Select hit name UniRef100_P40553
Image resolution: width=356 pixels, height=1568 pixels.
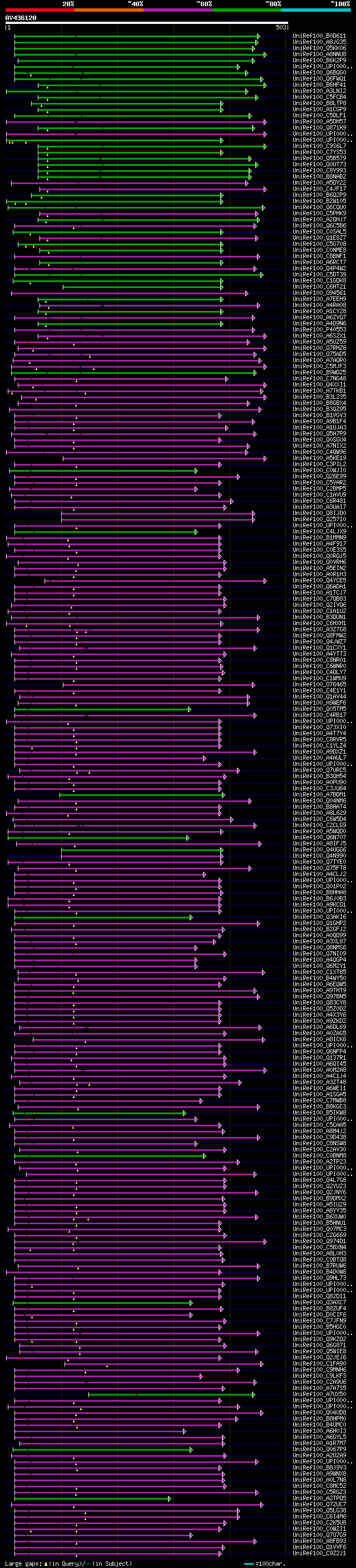(x=319, y=329)
